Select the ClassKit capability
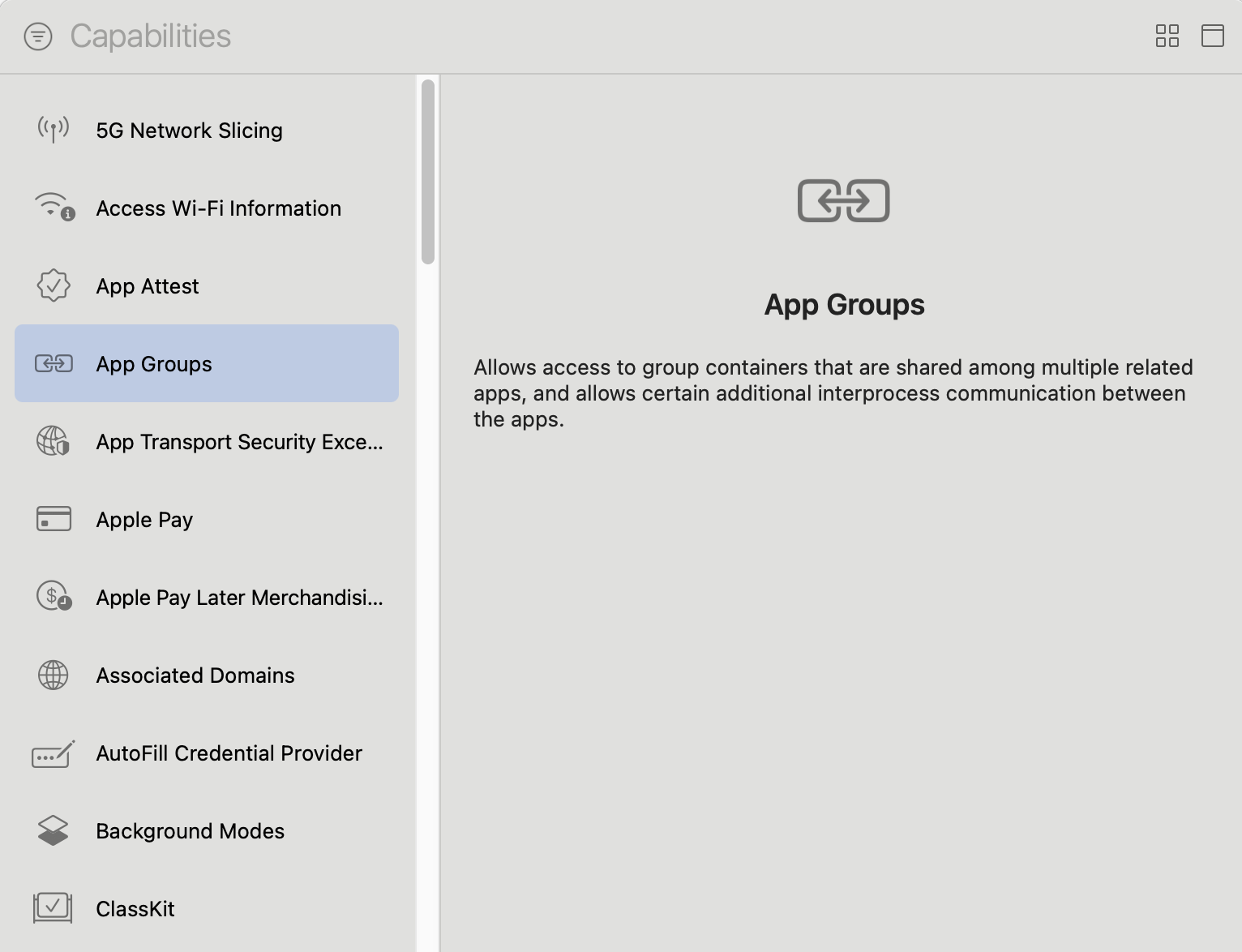The image size is (1242, 952). [207, 908]
